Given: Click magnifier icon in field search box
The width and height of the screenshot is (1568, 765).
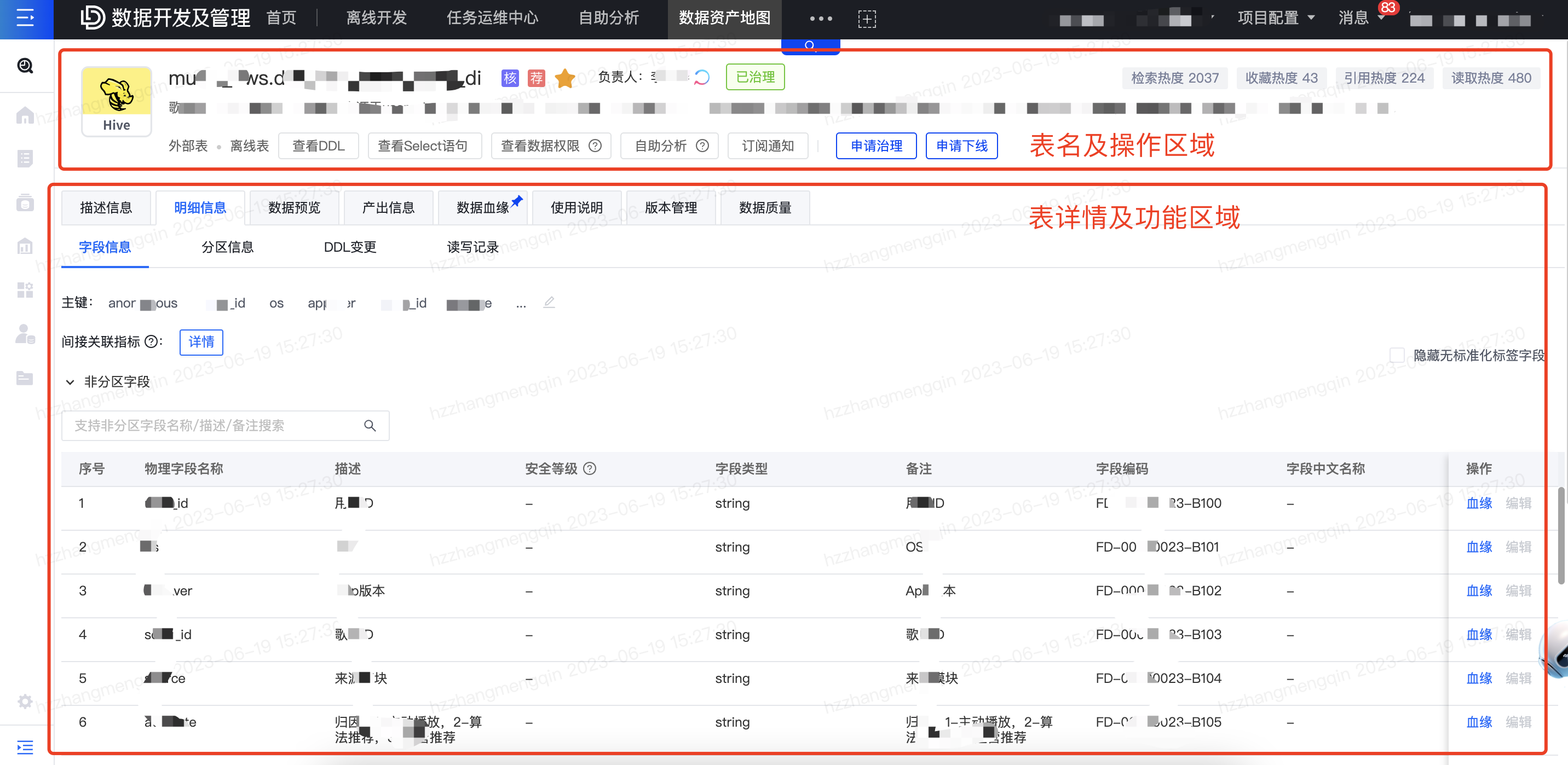Looking at the screenshot, I should click(x=370, y=425).
